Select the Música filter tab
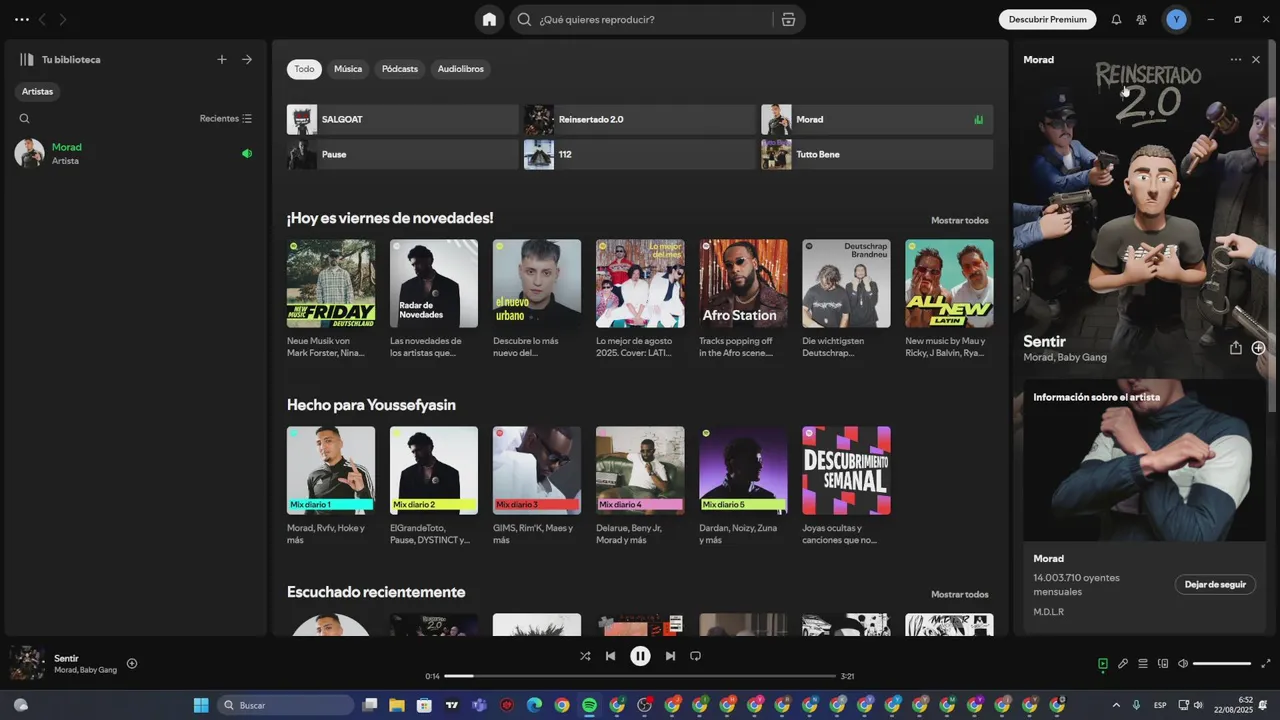Viewport: 1280px width, 720px height. click(348, 69)
